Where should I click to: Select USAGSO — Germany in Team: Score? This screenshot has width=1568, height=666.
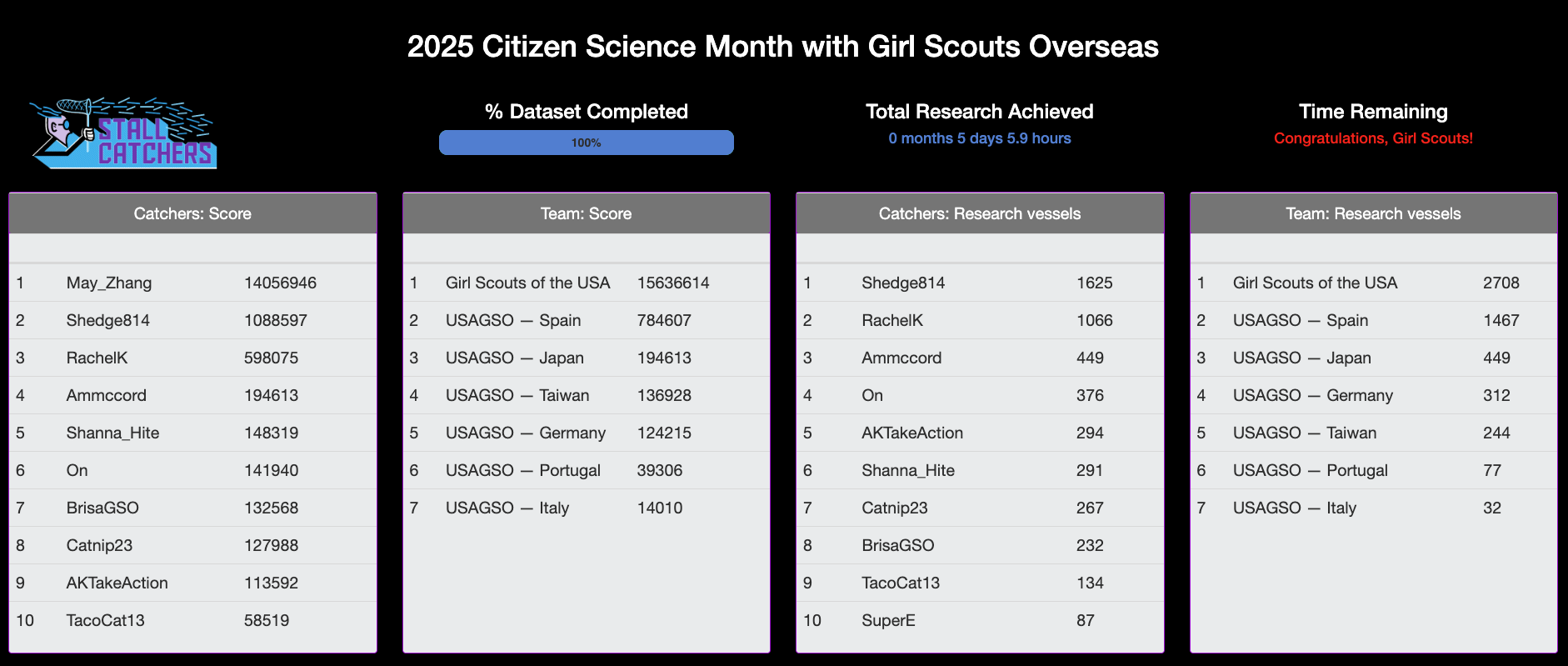(526, 433)
